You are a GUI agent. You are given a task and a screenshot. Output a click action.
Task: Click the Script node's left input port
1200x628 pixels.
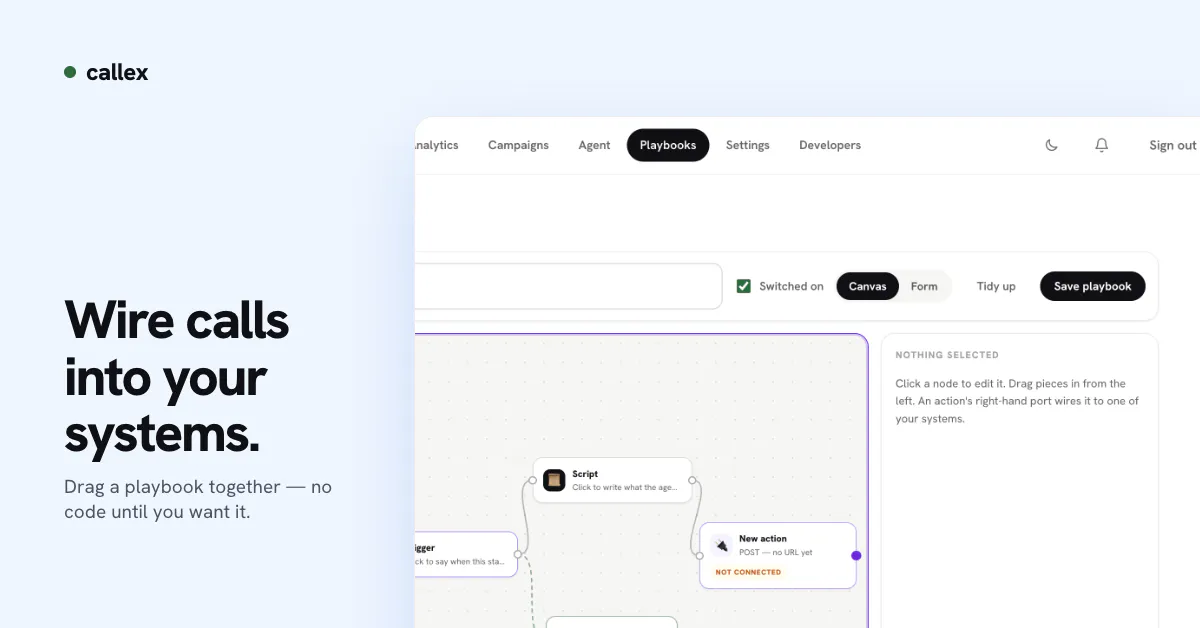[533, 480]
